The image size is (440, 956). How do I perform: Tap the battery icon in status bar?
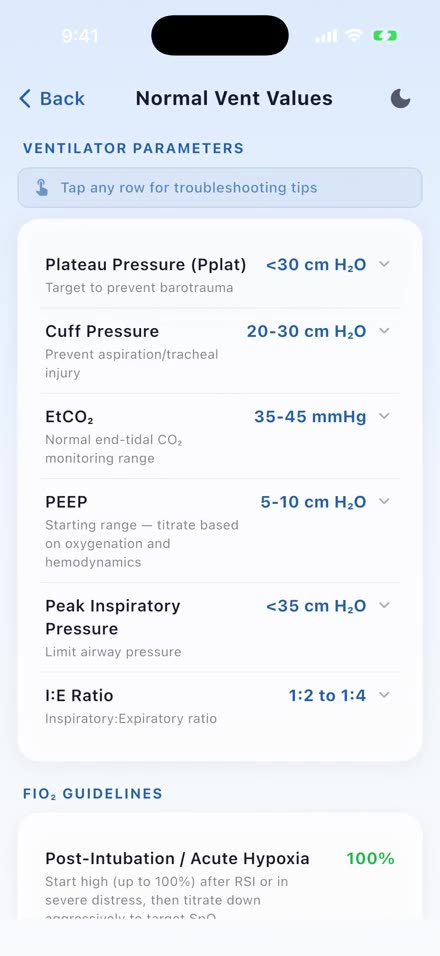click(385, 37)
